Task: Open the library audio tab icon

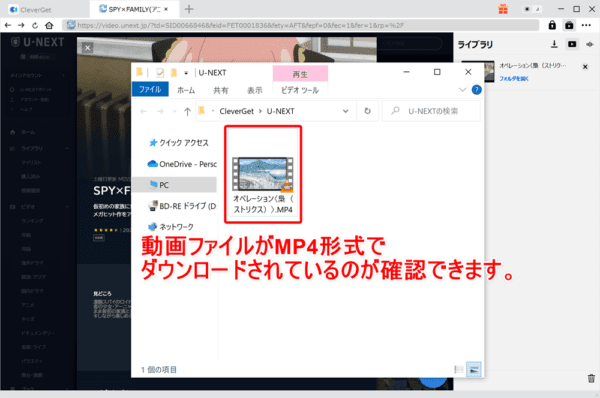Action: (x=590, y=45)
